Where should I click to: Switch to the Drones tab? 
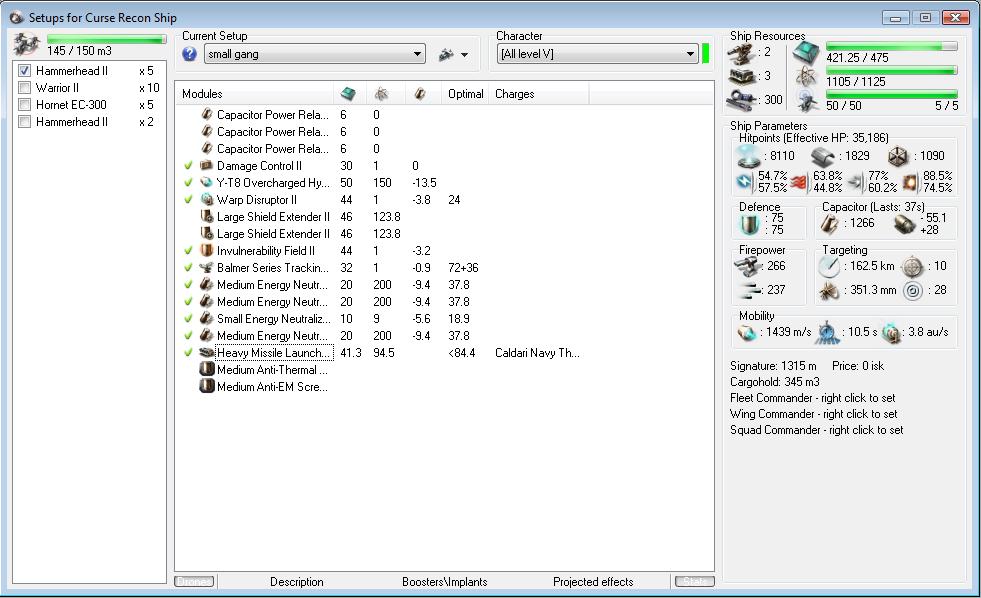coord(194,582)
